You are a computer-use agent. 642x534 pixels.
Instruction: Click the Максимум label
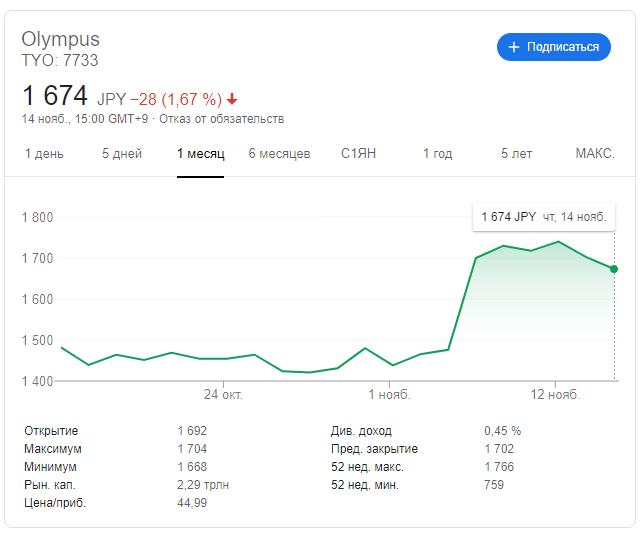[53, 449]
